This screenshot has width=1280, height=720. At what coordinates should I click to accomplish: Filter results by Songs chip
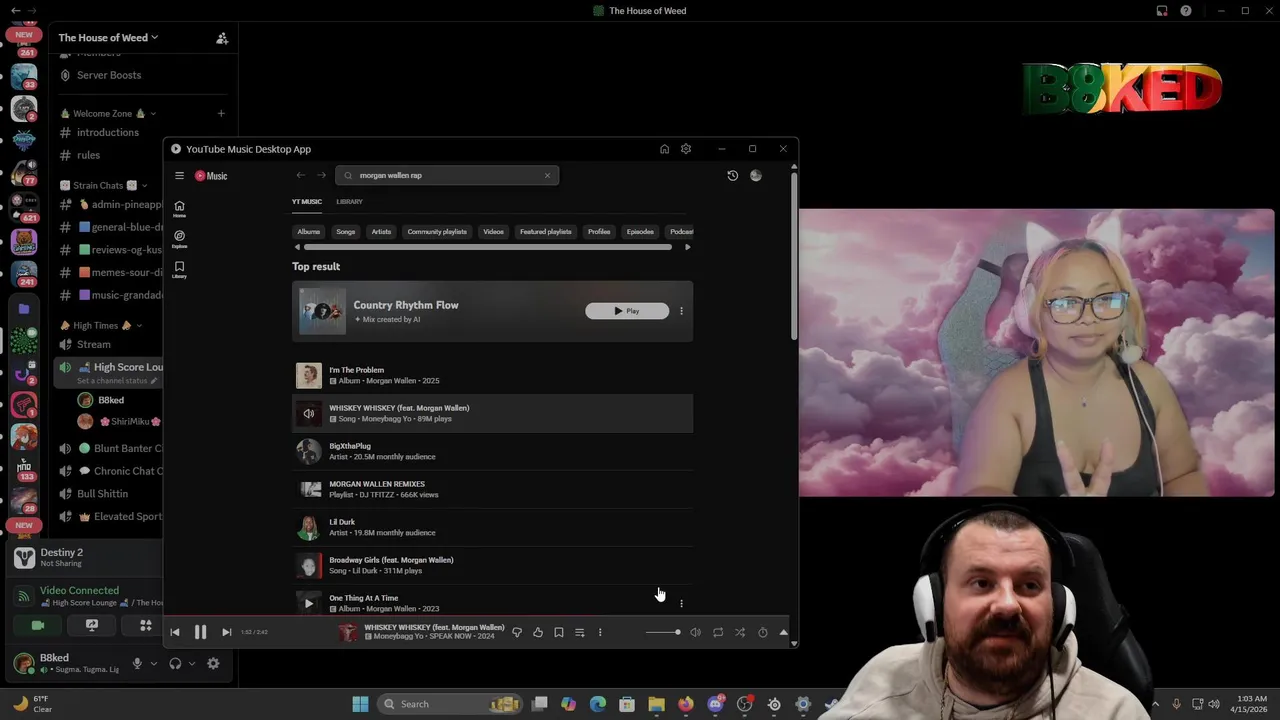coord(346,231)
